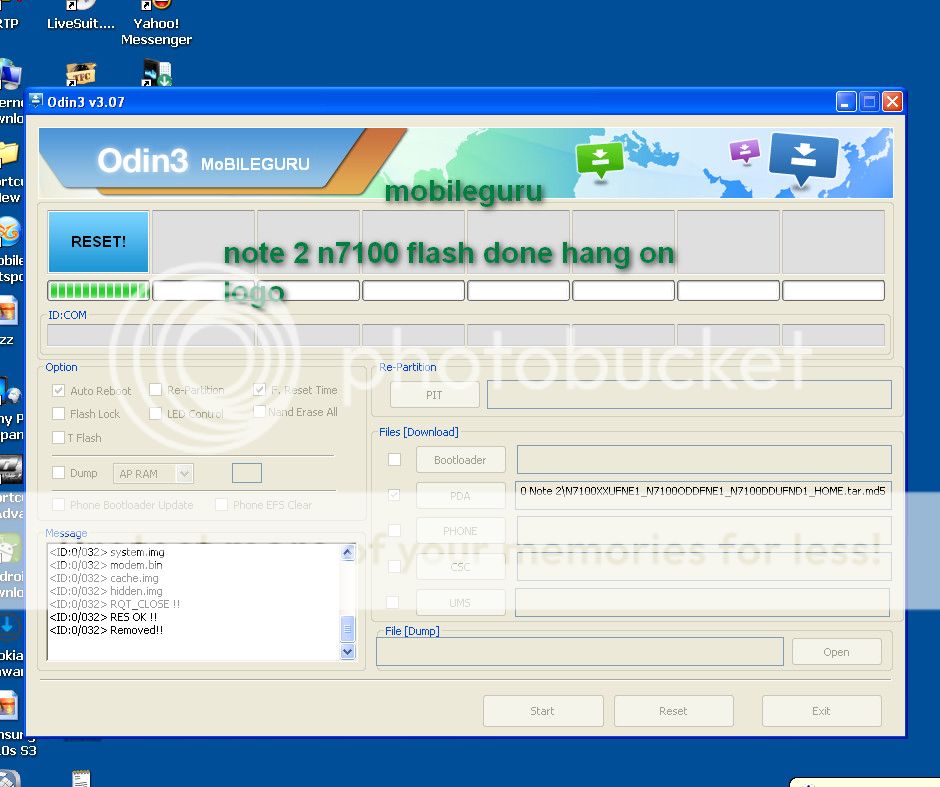Click the message log scroll down arrow

[348, 652]
